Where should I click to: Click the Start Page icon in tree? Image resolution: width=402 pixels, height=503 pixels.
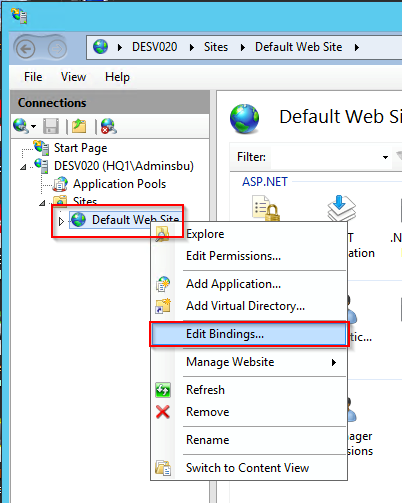click(41, 147)
